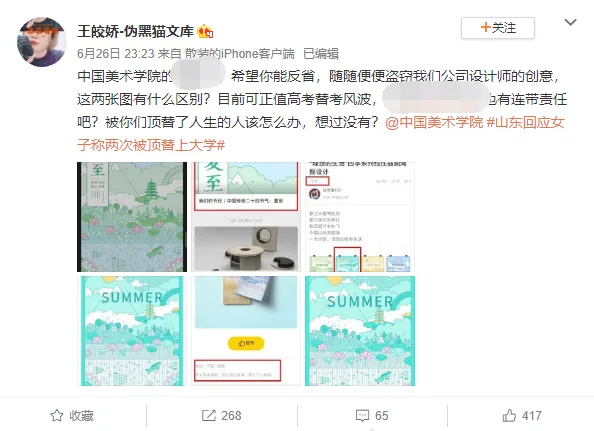Follow the user with +关注 button

tap(498, 28)
